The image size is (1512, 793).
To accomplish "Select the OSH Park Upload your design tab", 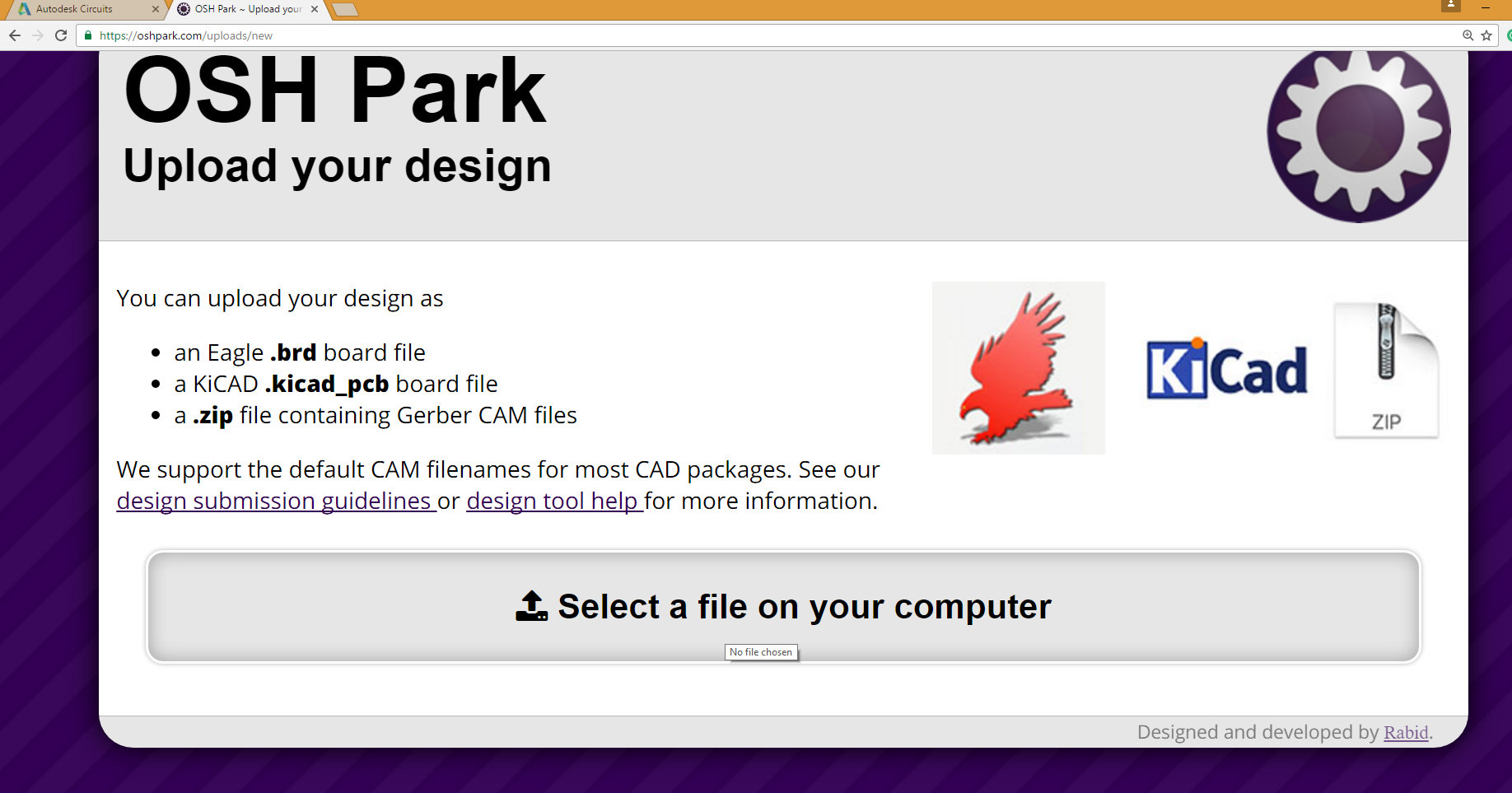I will point(247,9).
